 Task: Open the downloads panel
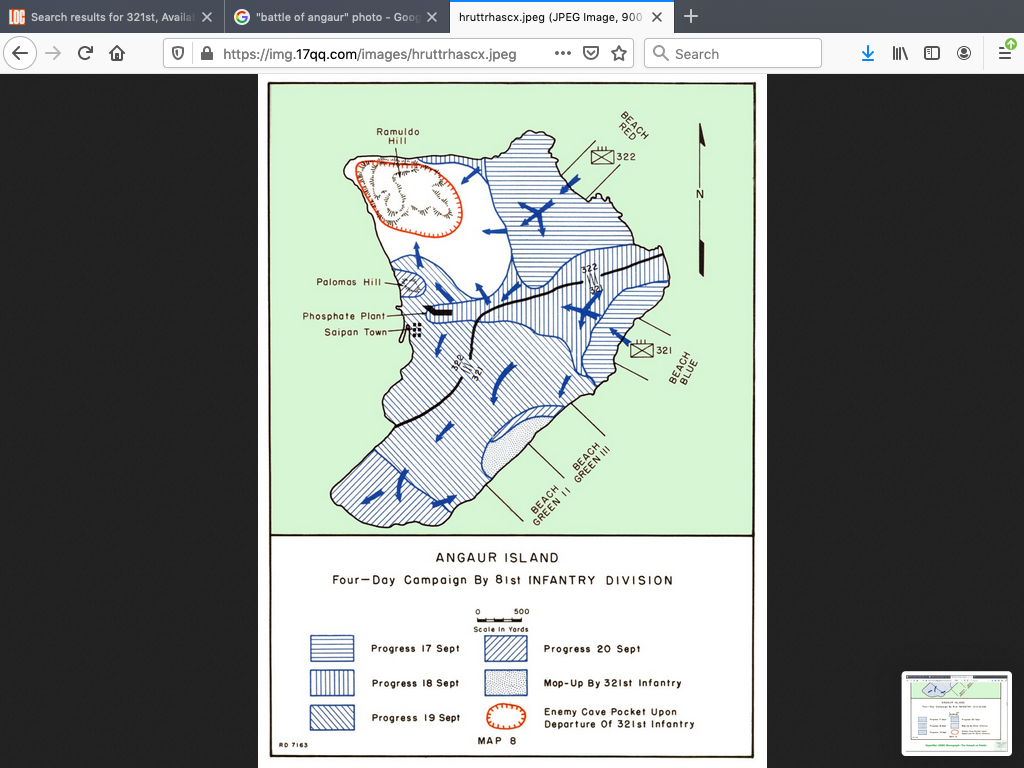868,54
